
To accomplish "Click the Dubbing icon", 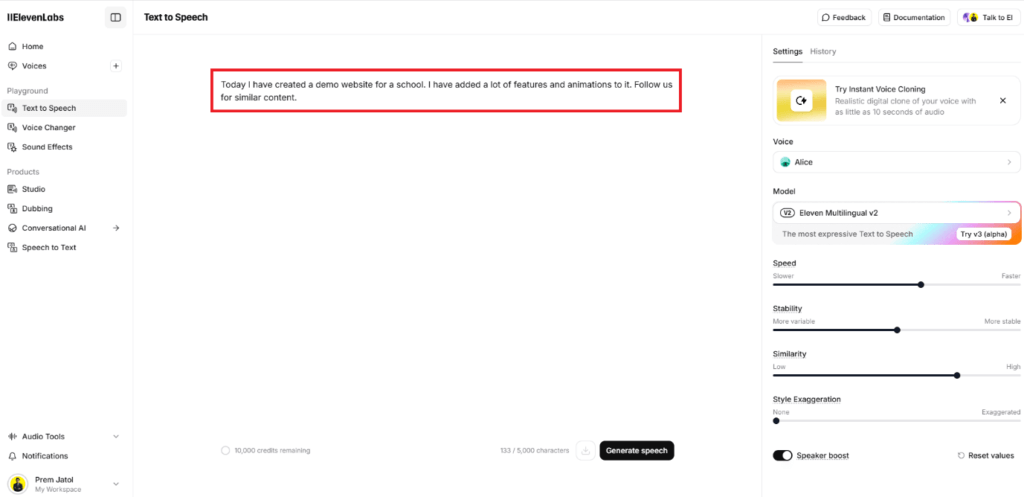I will 12,209.
